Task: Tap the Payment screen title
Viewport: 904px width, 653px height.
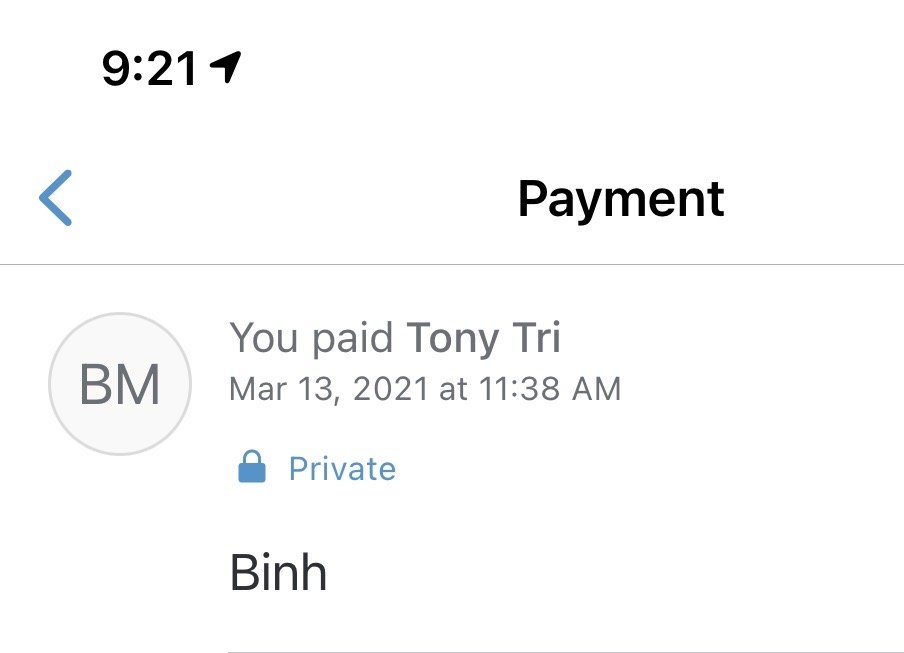Action: coord(620,198)
